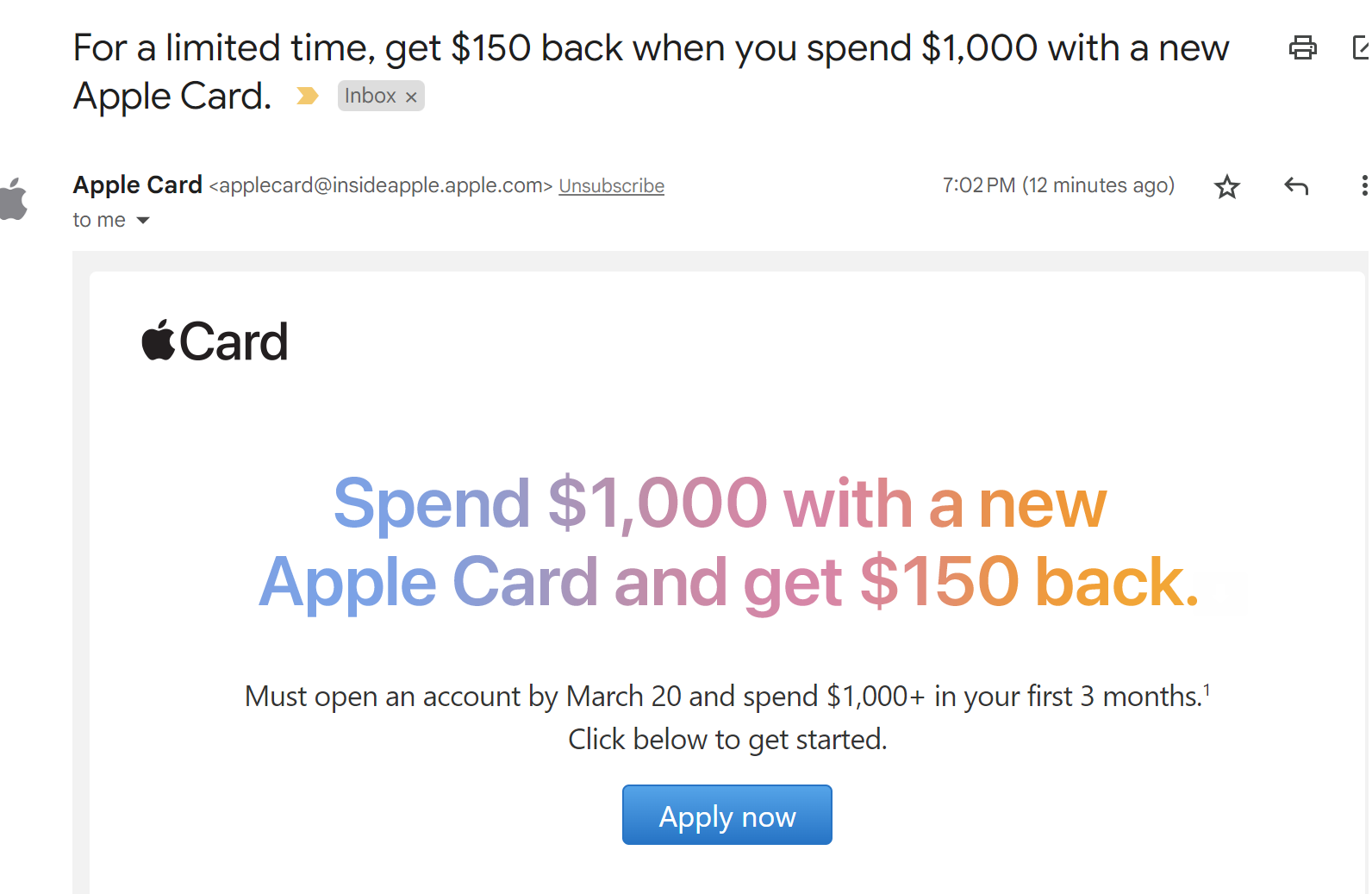1372x894 pixels.
Task: Click the reply arrow icon
Action: point(1295,185)
